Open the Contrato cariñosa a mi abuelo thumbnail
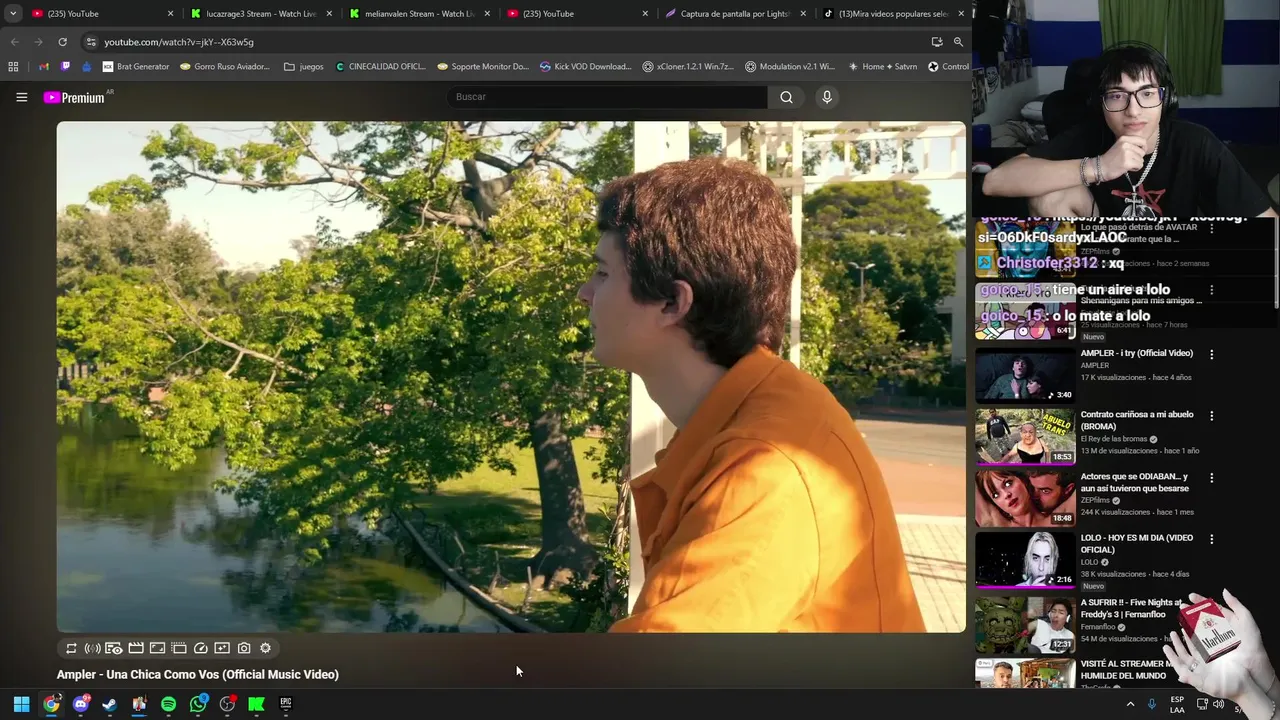The image size is (1280, 720). pyautogui.click(x=1025, y=436)
